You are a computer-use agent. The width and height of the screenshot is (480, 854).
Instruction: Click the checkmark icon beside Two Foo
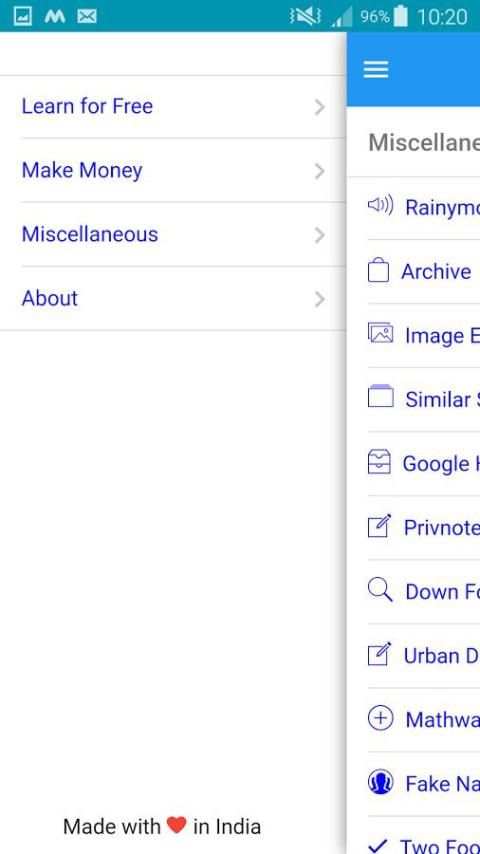pyautogui.click(x=378, y=845)
